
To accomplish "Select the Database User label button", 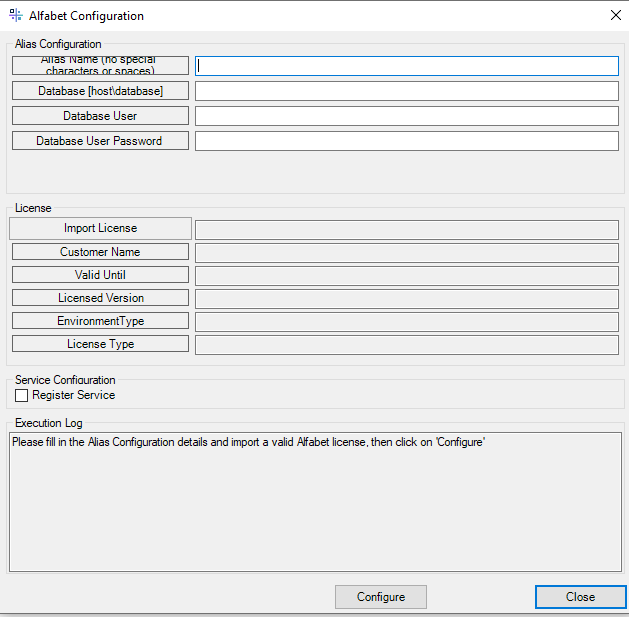I will coord(100,116).
